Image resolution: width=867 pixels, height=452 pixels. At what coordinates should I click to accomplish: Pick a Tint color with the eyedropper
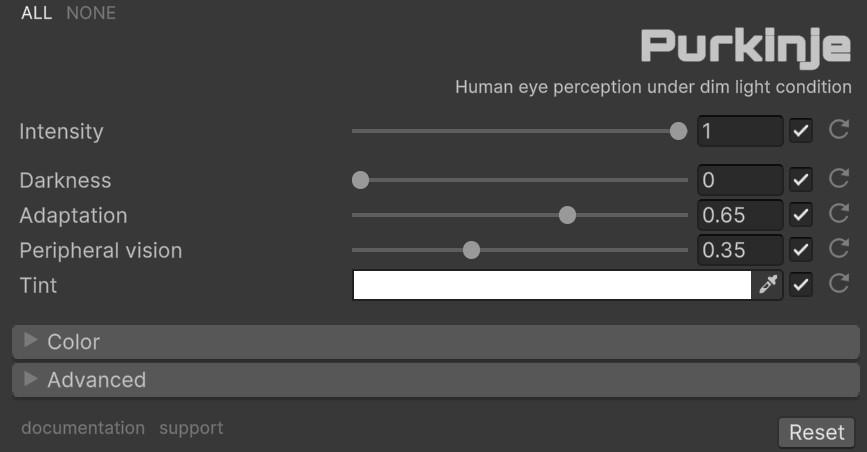pos(768,285)
